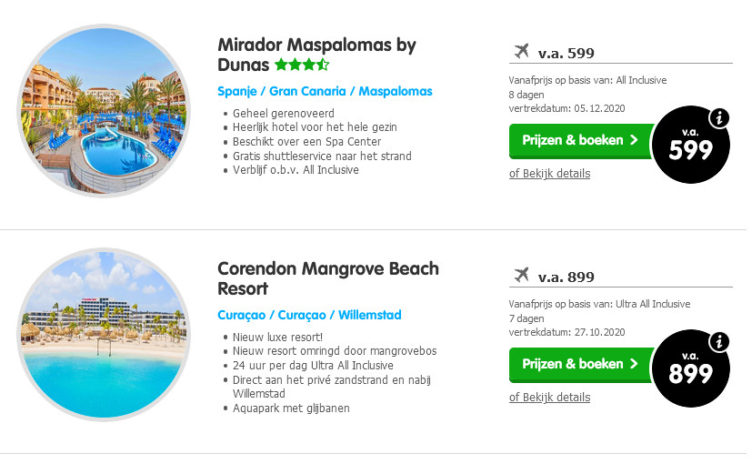Select the black 599 price circle
The image size is (752, 464).
(x=691, y=149)
